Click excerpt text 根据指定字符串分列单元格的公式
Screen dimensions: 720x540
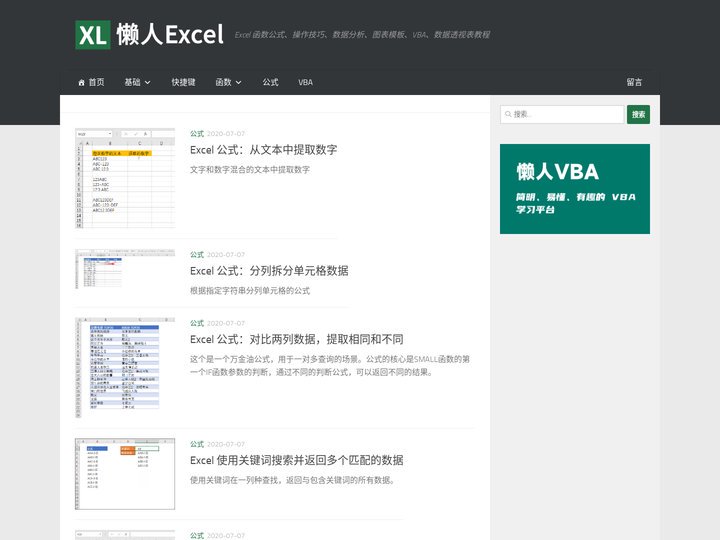click(250, 291)
